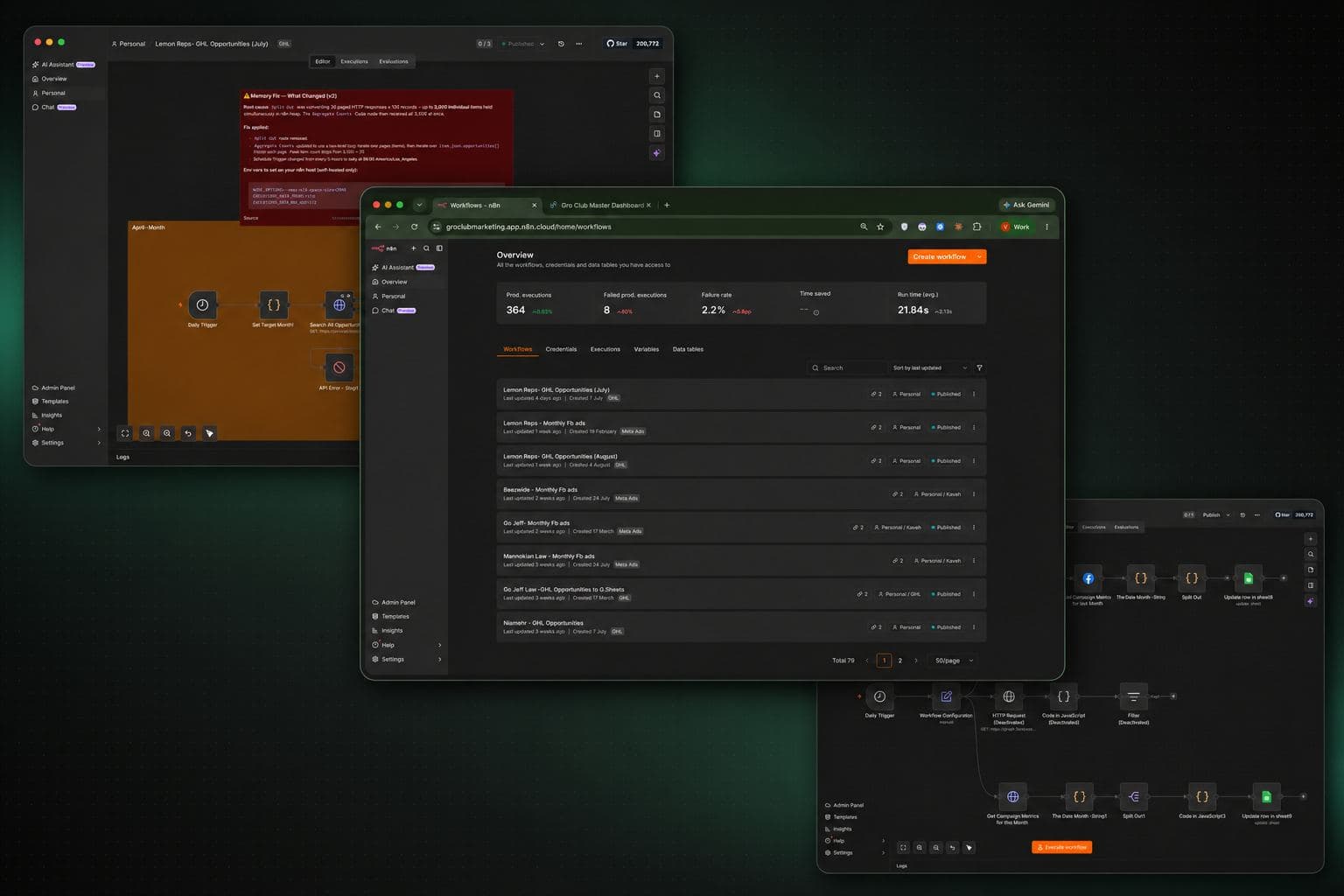
Task: Select the Editor tab in left editor
Action: tap(323, 61)
